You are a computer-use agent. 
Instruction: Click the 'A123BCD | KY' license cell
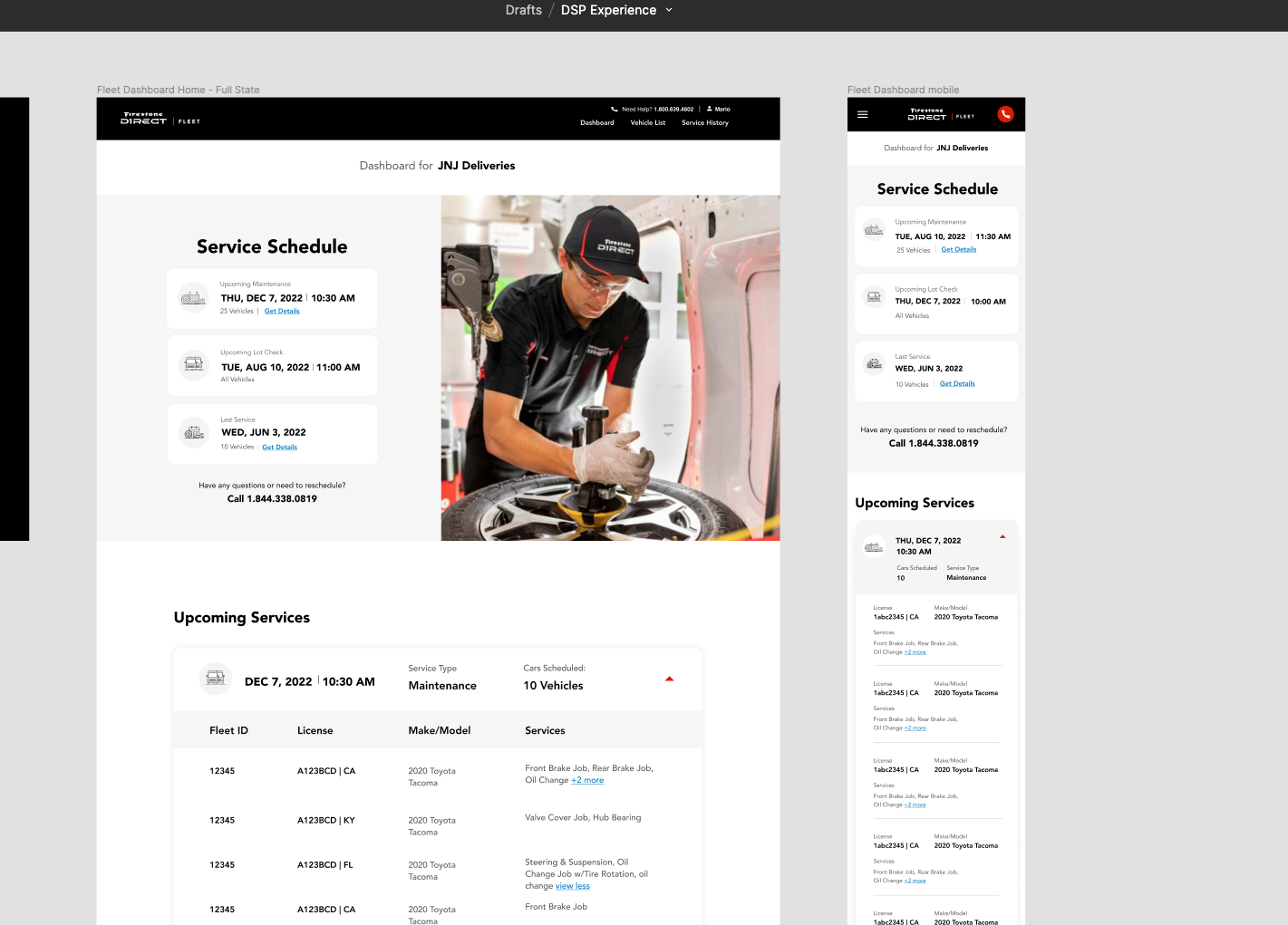click(326, 821)
